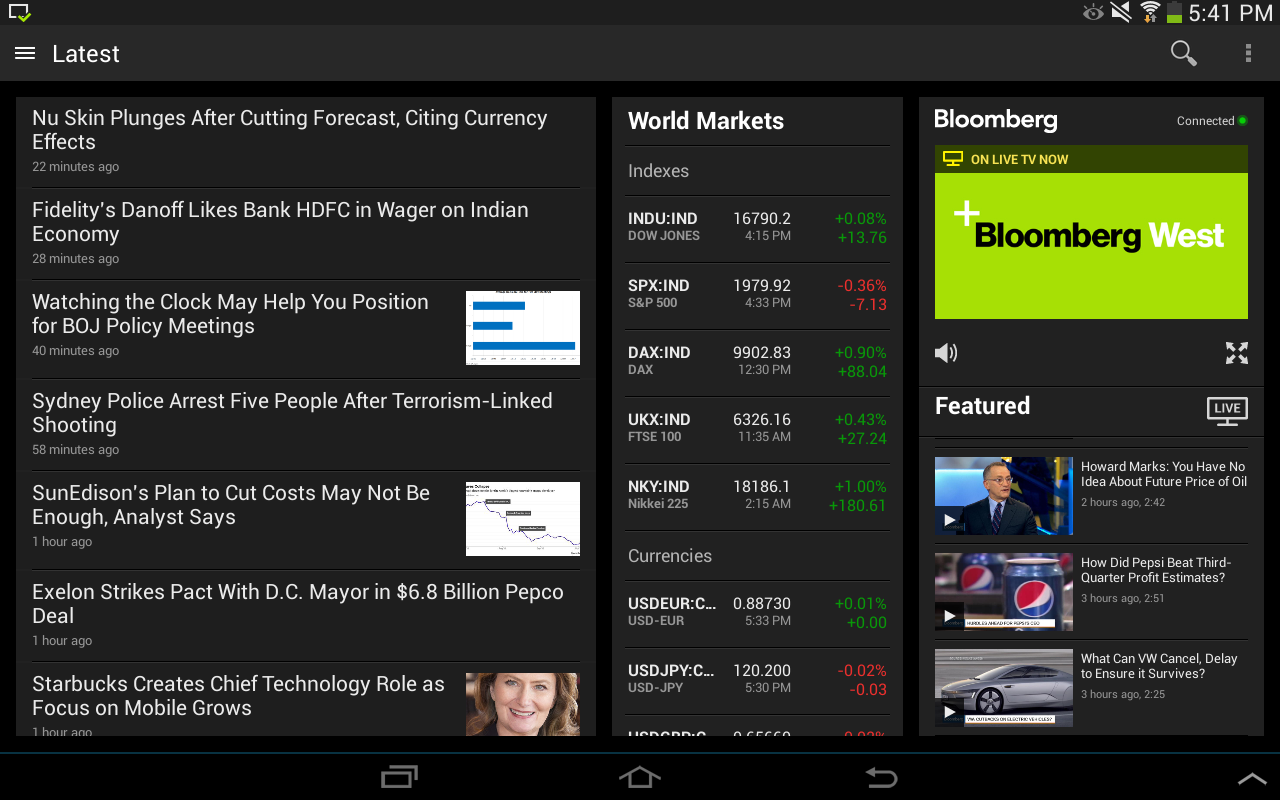Tap the World Markets heading
This screenshot has width=1280, height=800.
pos(706,121)
